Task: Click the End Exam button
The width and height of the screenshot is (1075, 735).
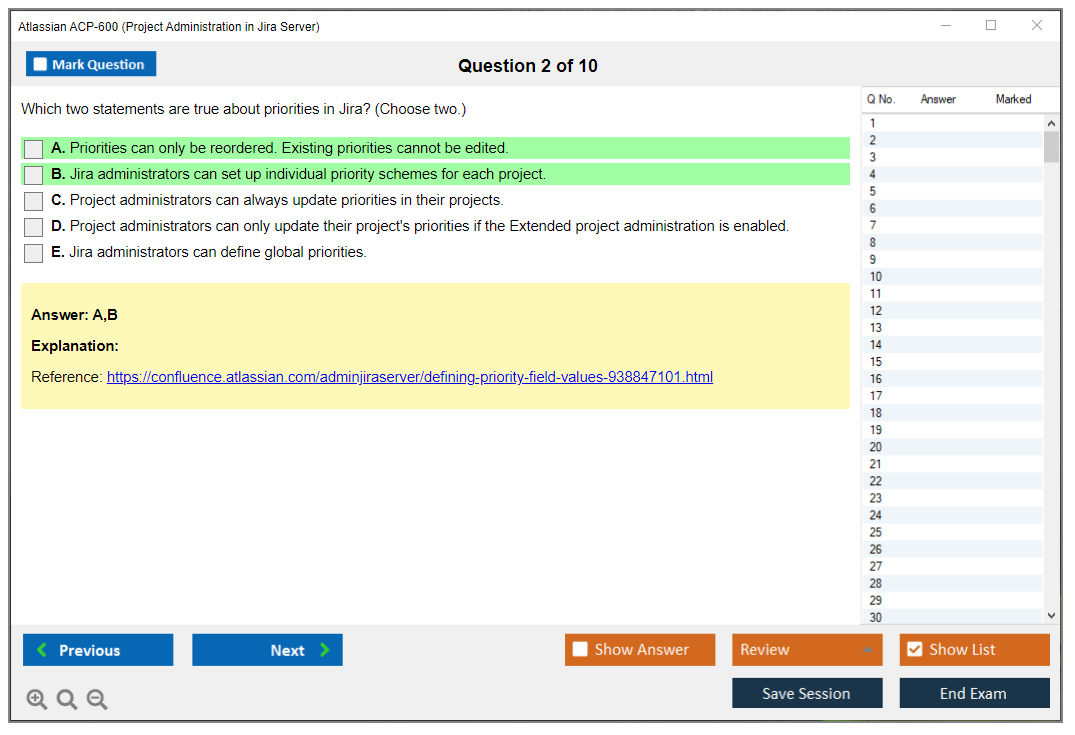Action: (974, 693)
